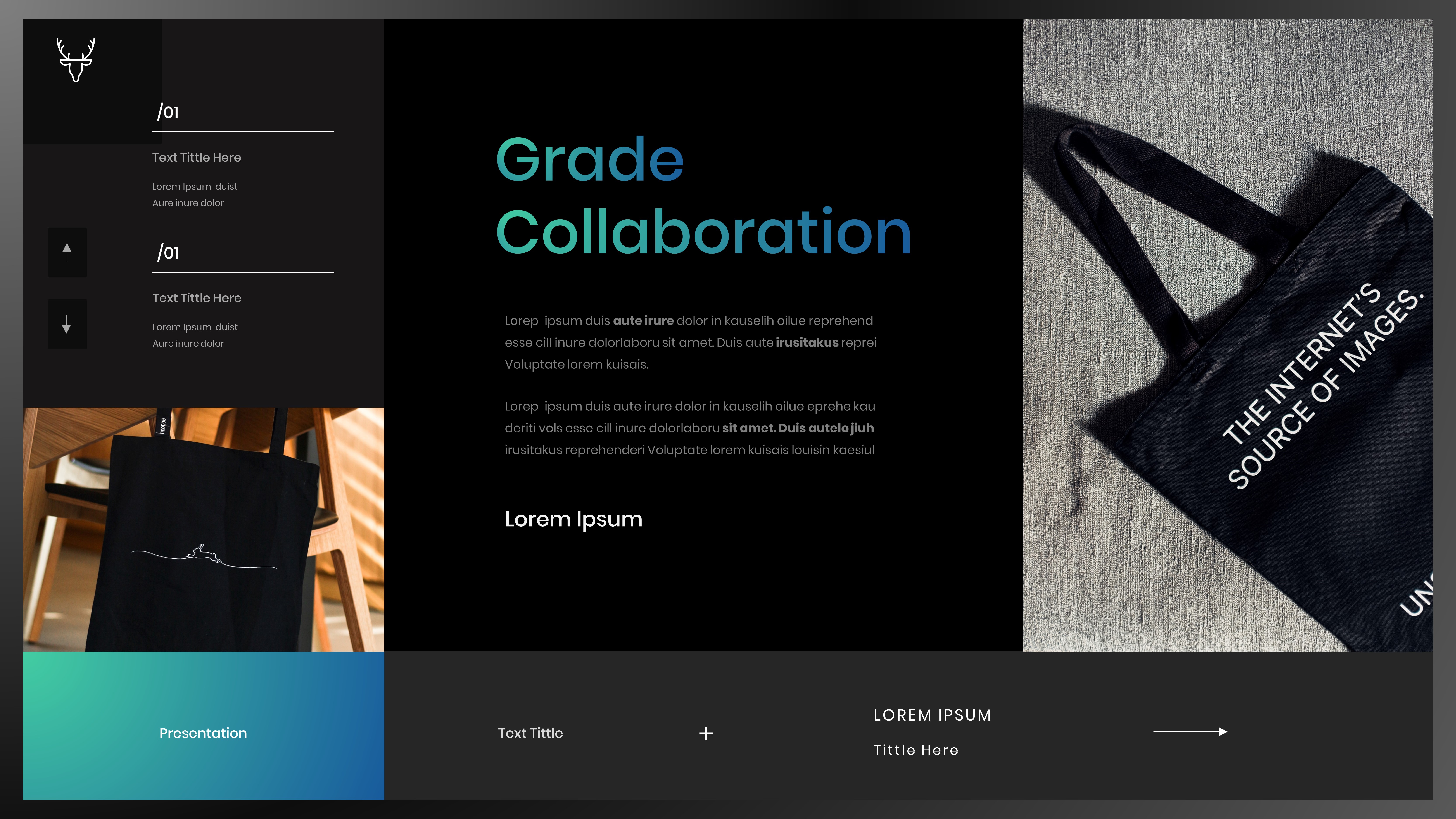The image size is (1456, 819).
Task: Select the second /01 section number
Action: [x=168, y=253]
